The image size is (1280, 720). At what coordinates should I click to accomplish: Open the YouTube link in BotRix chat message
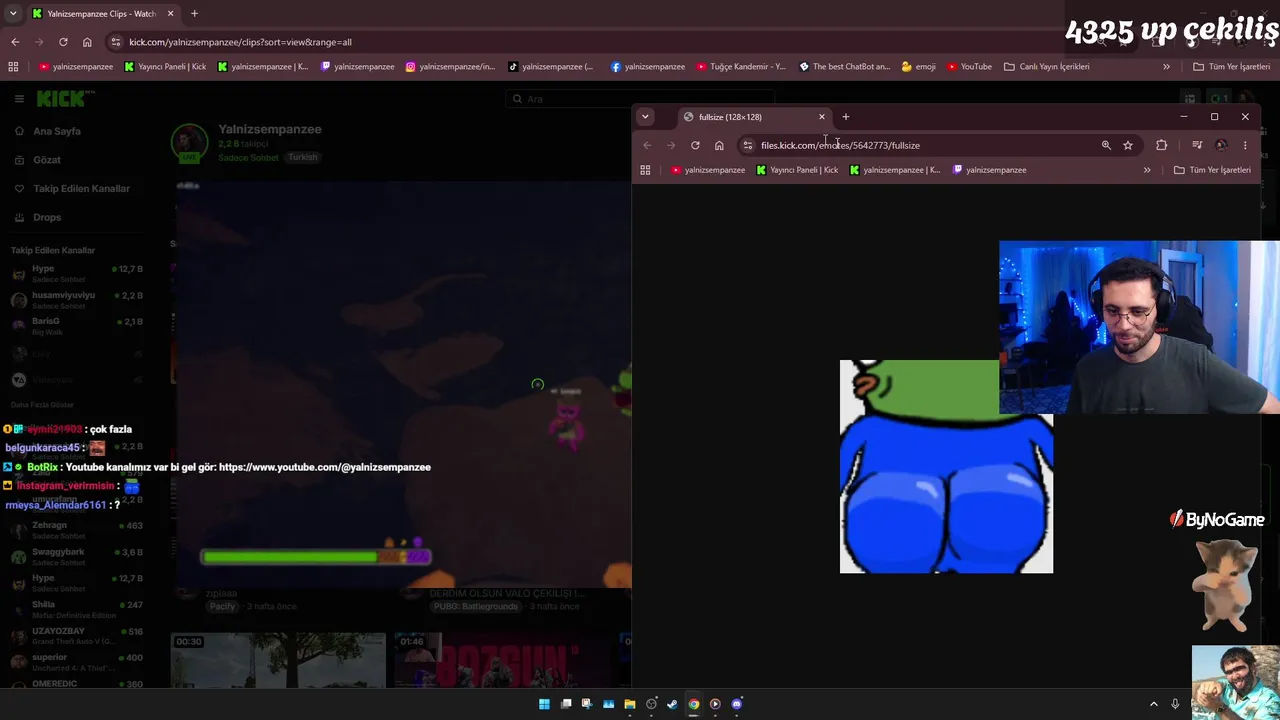(325, 467)
